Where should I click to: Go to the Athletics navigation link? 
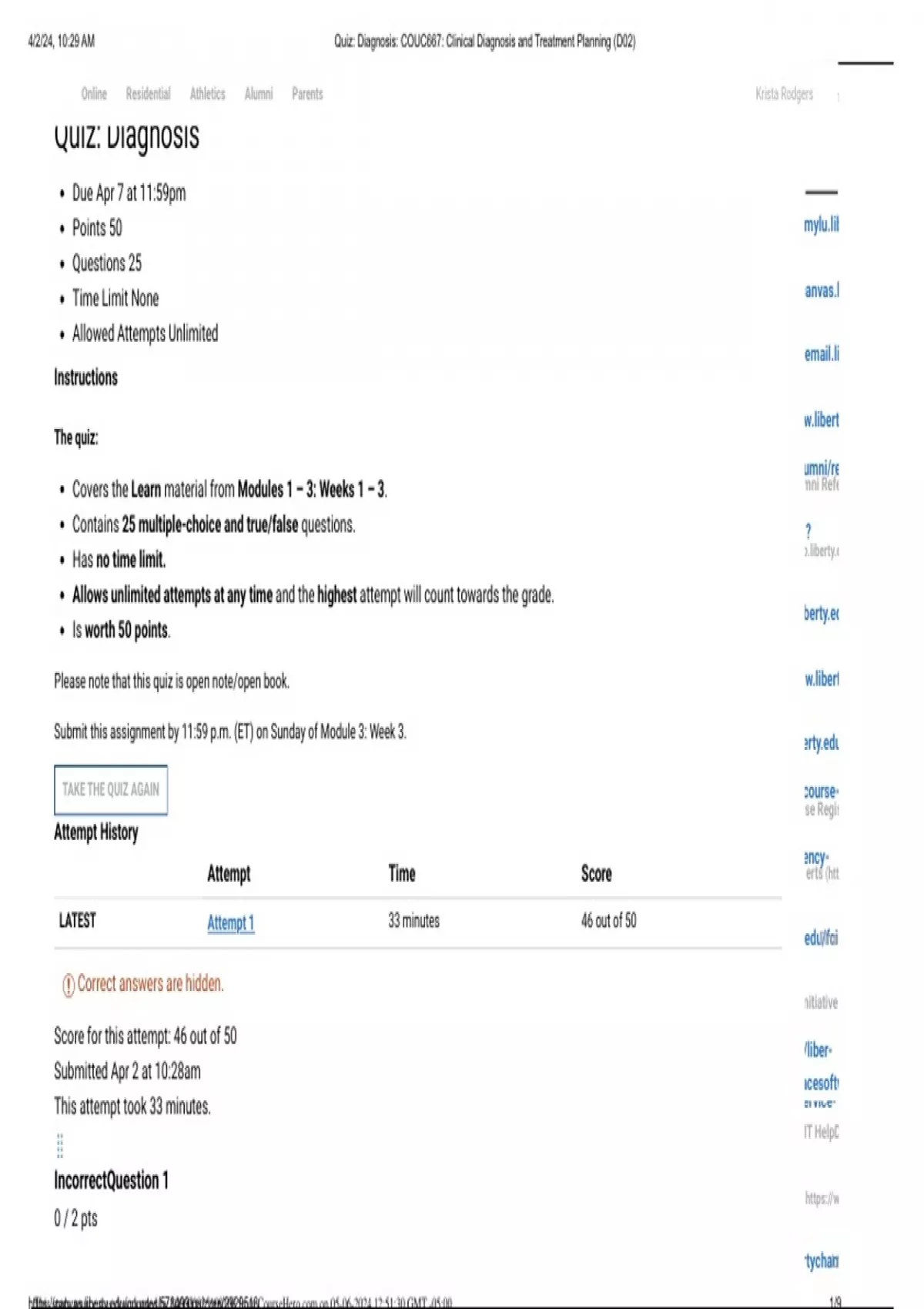207,94
